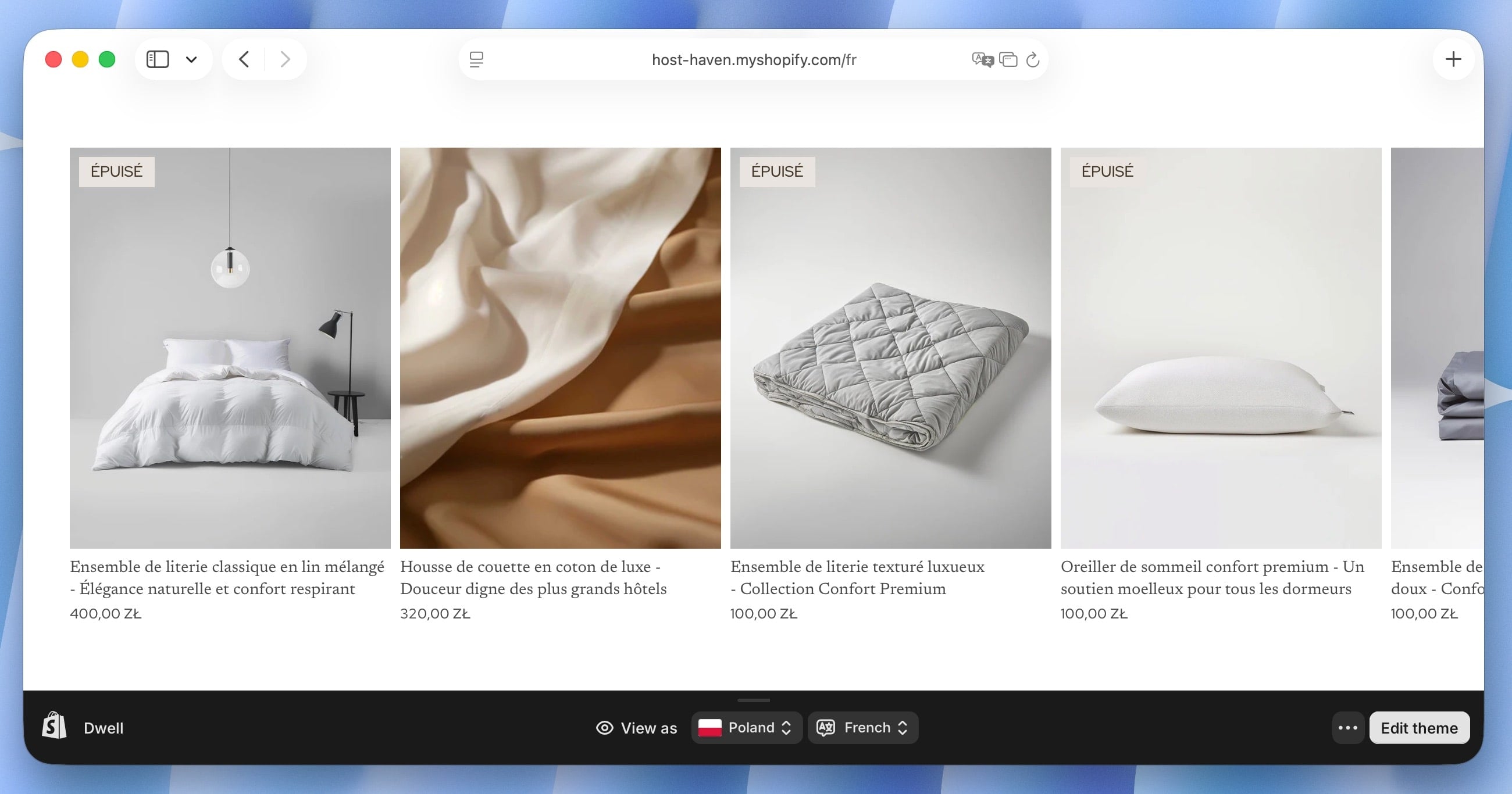
Task: Click the Reader view icon in address bar
Action: pyautogui.click(x=477, y=59)
